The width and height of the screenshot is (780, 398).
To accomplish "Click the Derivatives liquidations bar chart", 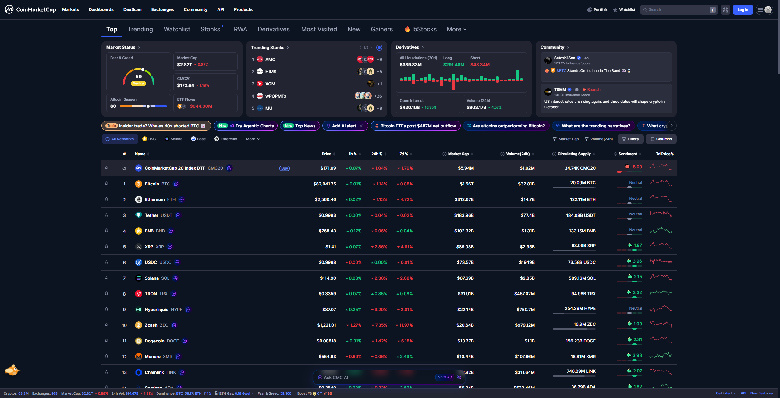I will tap(461, 80).
